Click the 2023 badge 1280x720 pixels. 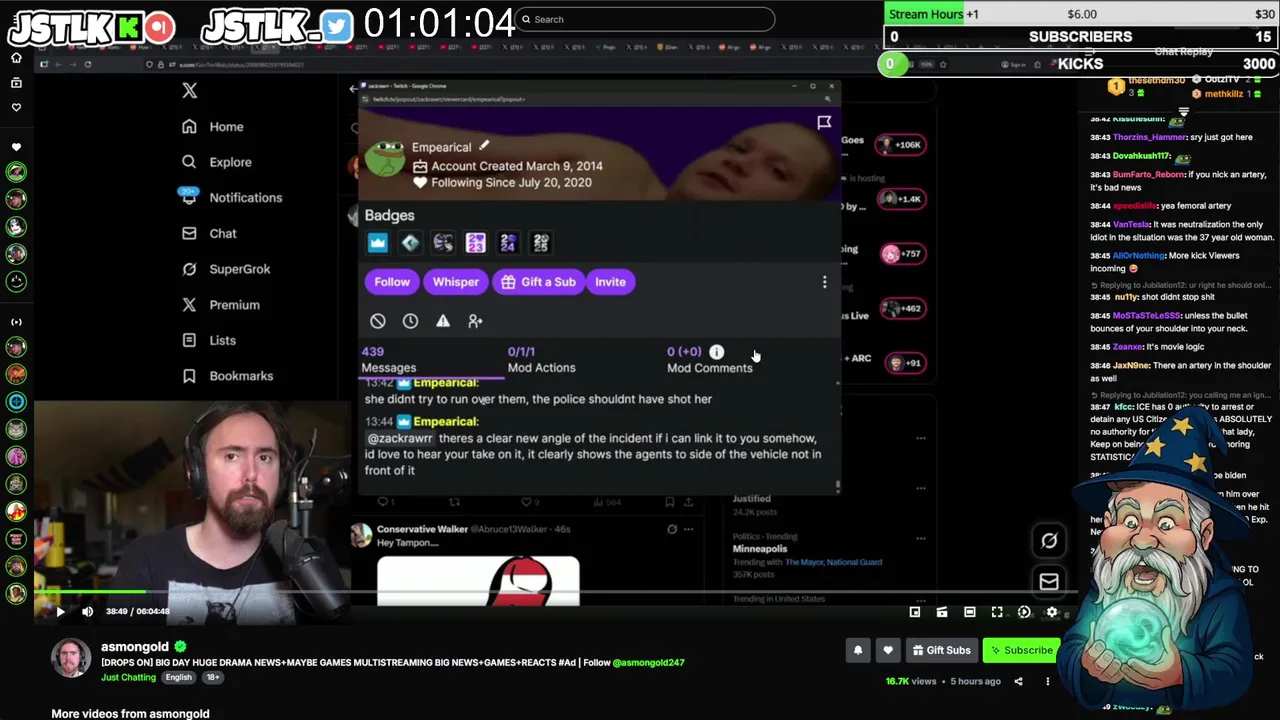pyautogui.click(x=475, y=243)
